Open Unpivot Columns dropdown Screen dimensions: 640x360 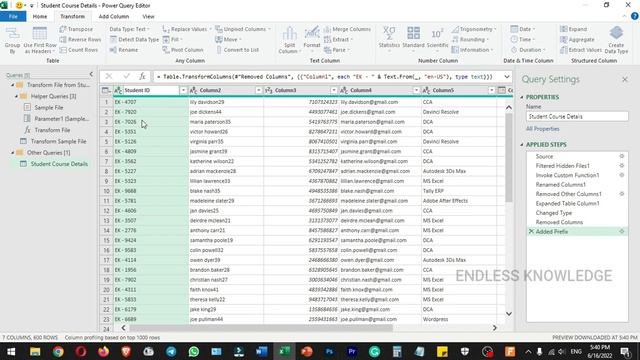click(243, 29)
